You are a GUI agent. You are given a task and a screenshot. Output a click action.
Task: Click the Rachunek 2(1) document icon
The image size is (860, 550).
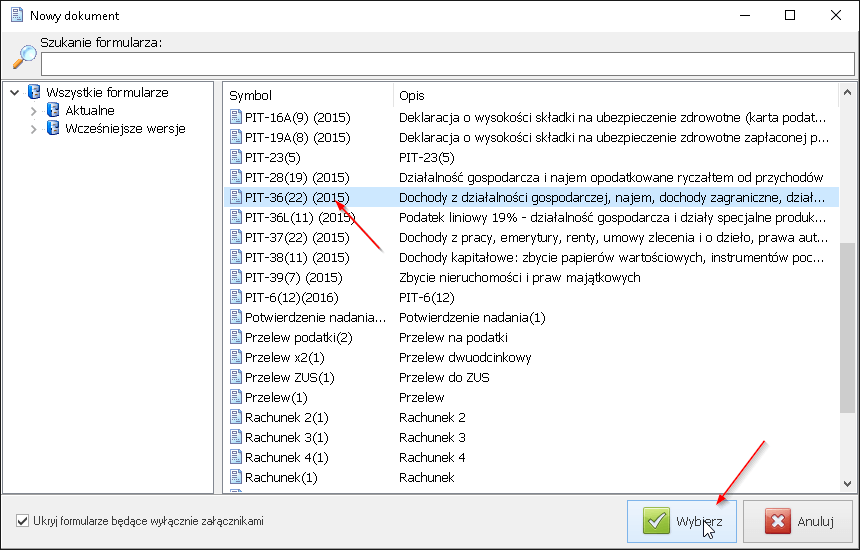[x=236, y=418]
